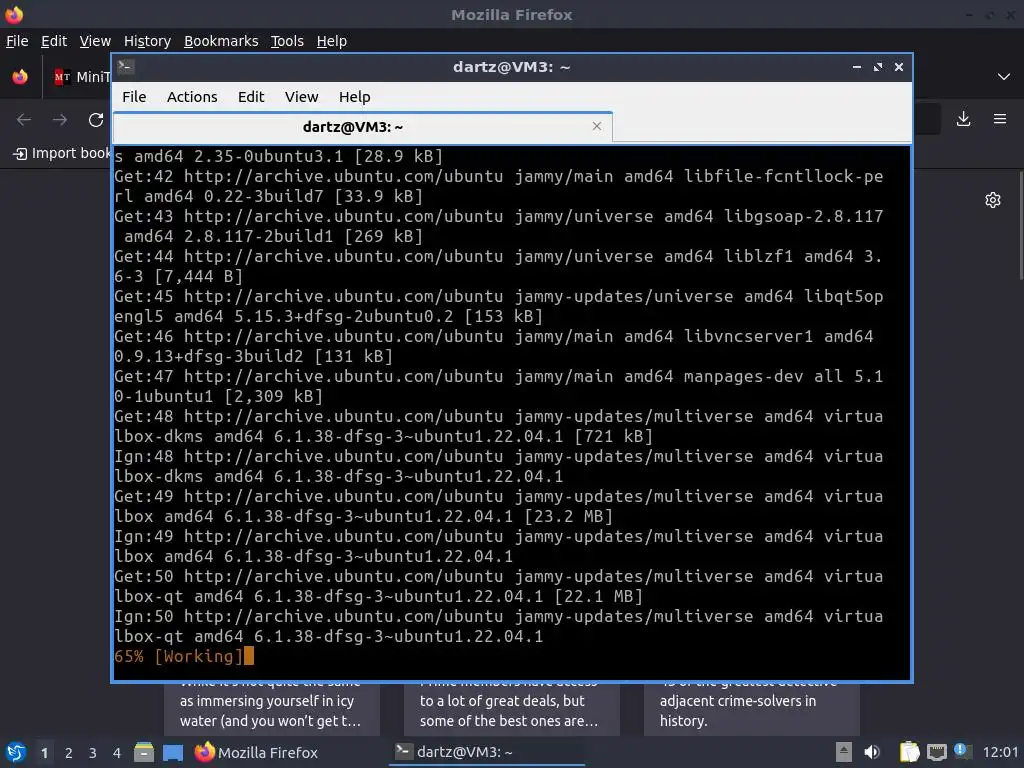The height and width of the screenshot is (768, 1024).
Task: Expand the Firefox list all tabs chevron
Action: [x=1004, y=77]
